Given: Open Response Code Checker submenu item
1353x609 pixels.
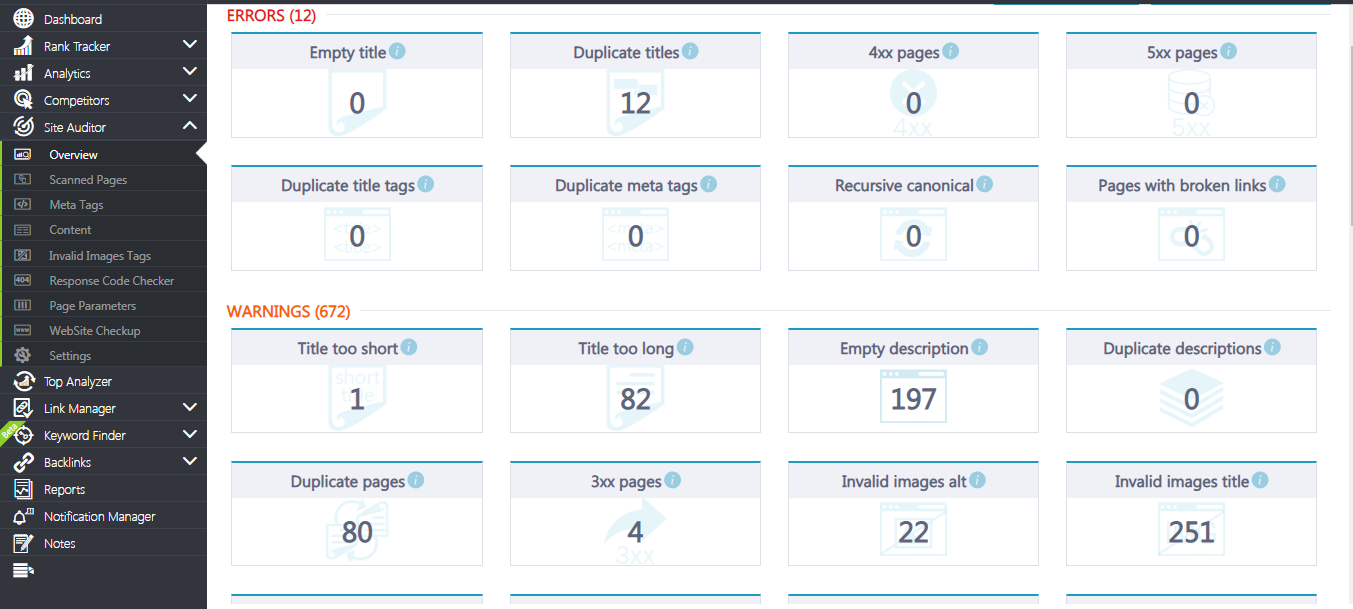Looking at the screenshot, I should pos(103,280).
